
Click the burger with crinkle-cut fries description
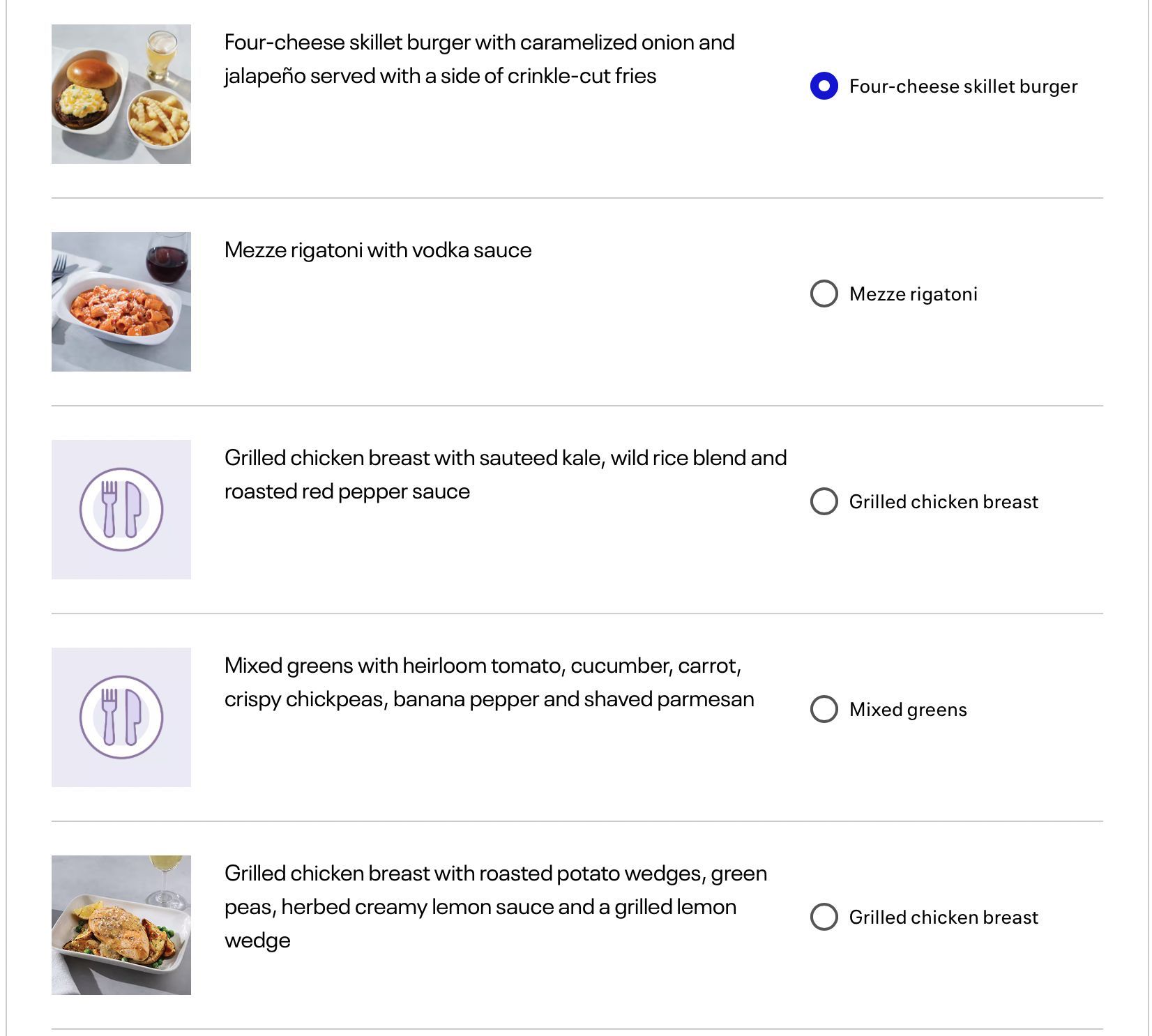click(x=479, y=59)
